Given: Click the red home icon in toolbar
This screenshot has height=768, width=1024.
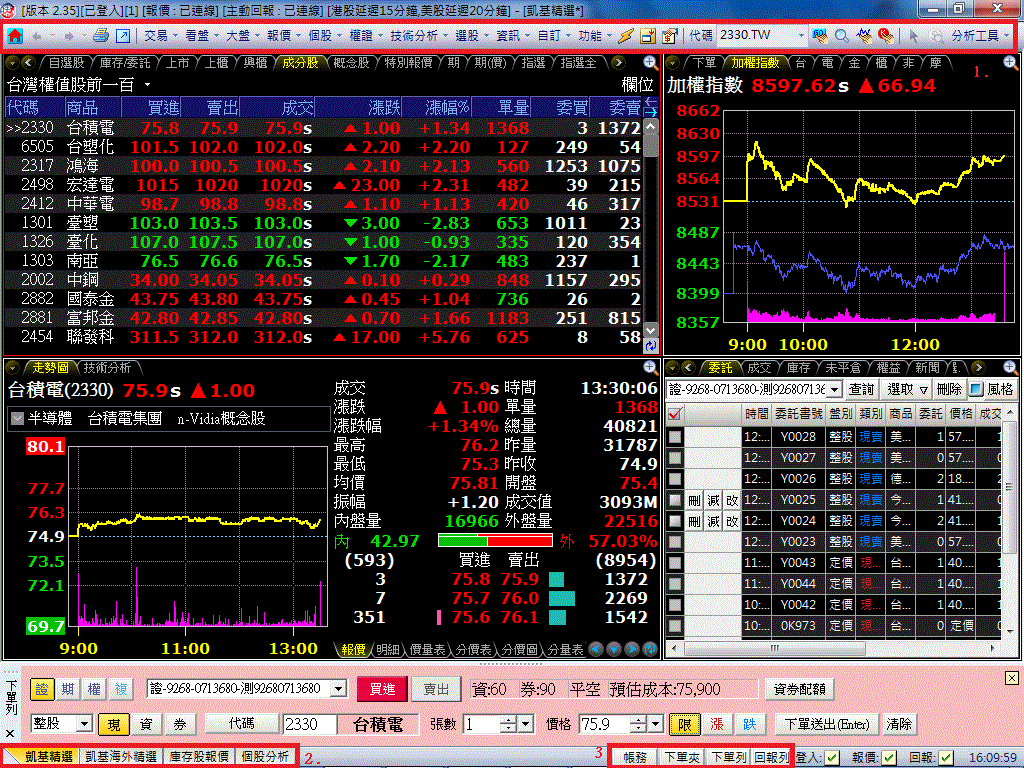Looking at the screenshot, I should pos(15,36).
